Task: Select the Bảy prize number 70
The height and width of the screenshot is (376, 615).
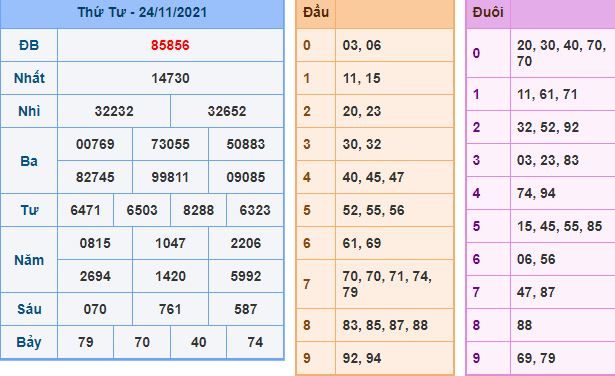Action: point(142,342)
